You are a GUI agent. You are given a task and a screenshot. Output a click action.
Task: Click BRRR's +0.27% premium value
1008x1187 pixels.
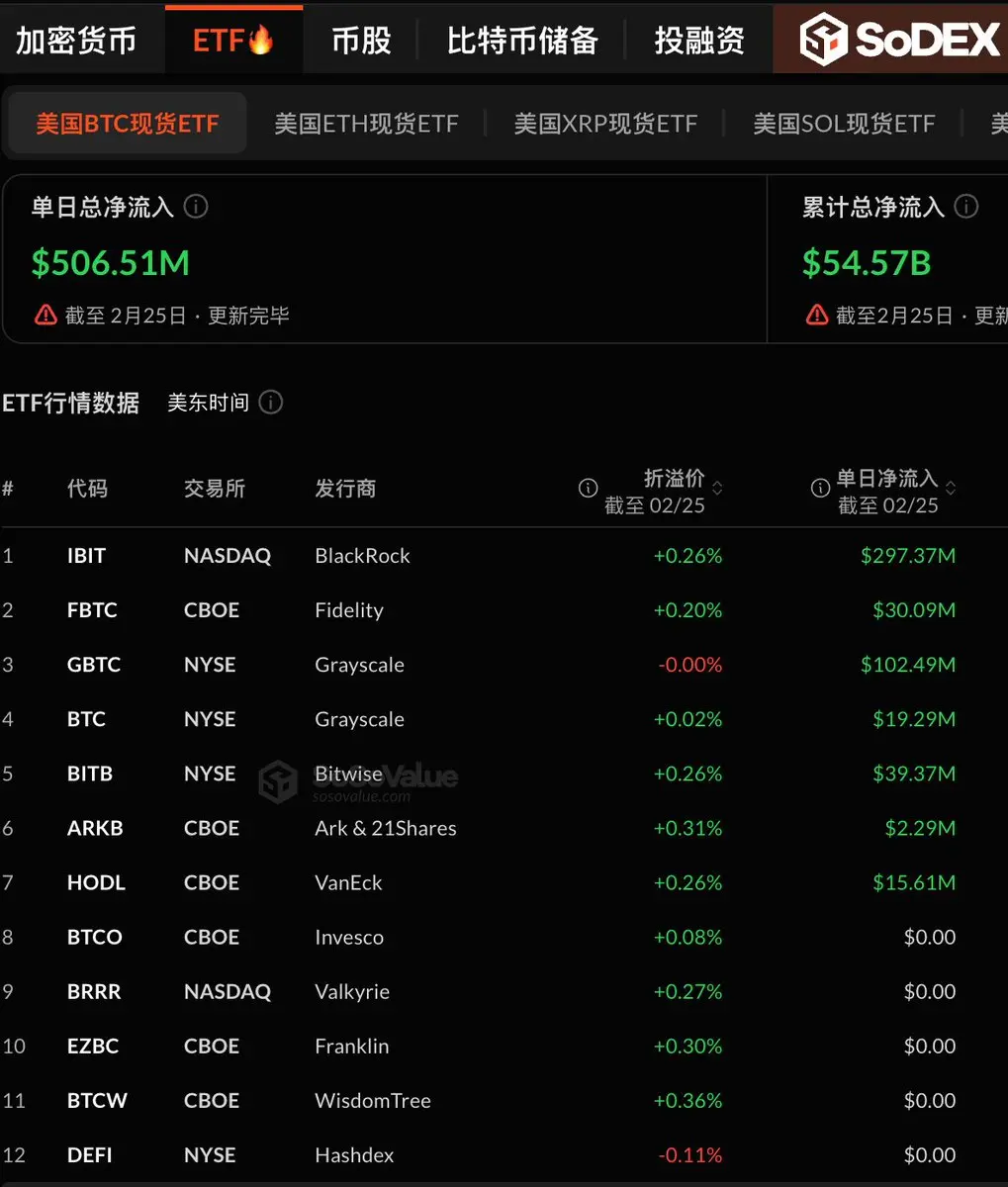[x=687, y=991]
